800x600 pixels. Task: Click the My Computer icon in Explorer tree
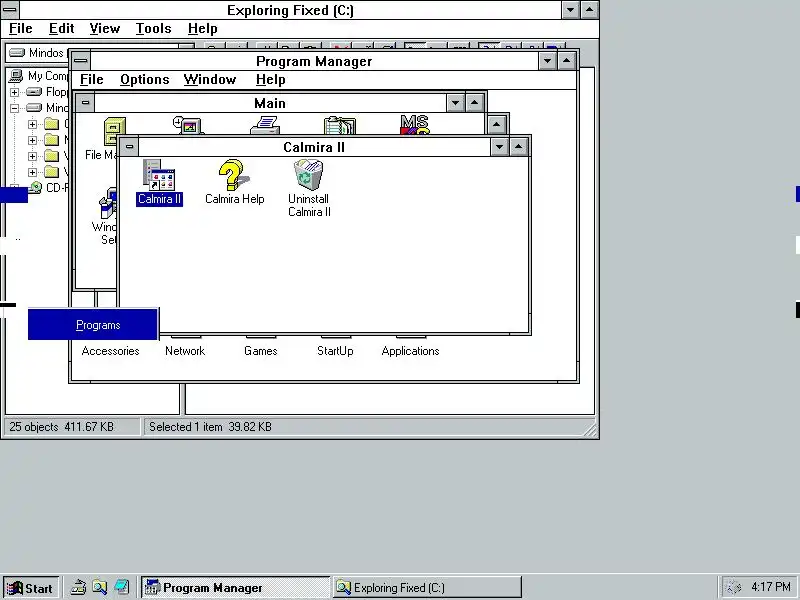16,76
